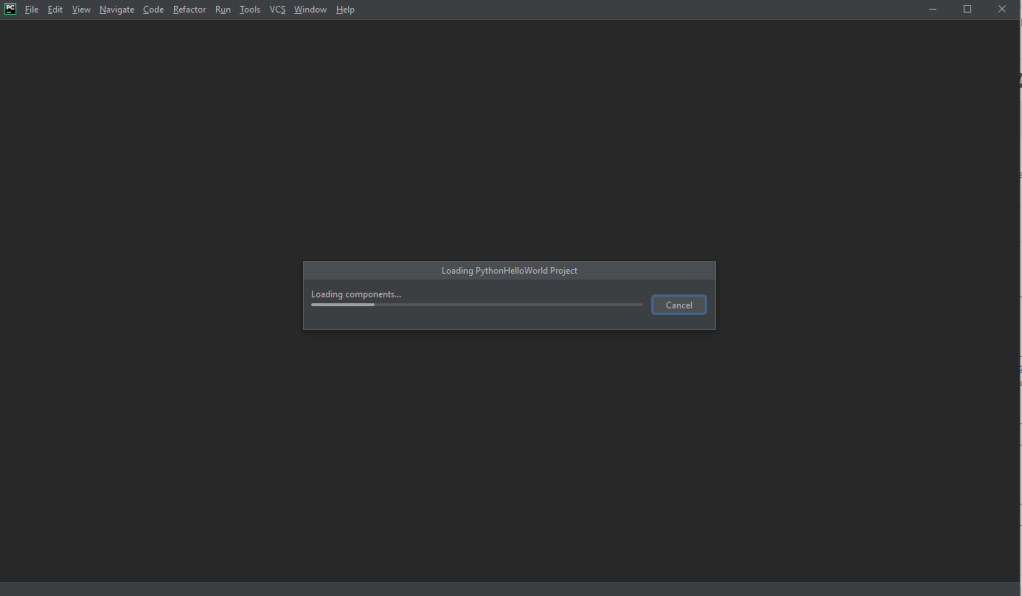Screen dimensions: 1022x596
Task: Maximize the PyCharm window
Action: click(x=967, y=9)
